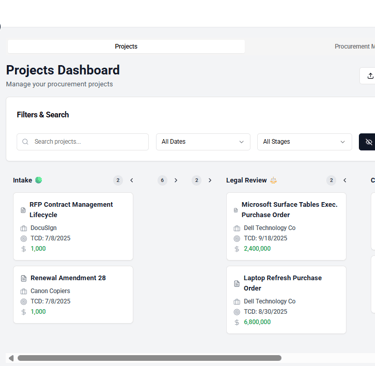
Task: Open RFP Contract Management Lifecycle card
Action: tap(73, 226)
